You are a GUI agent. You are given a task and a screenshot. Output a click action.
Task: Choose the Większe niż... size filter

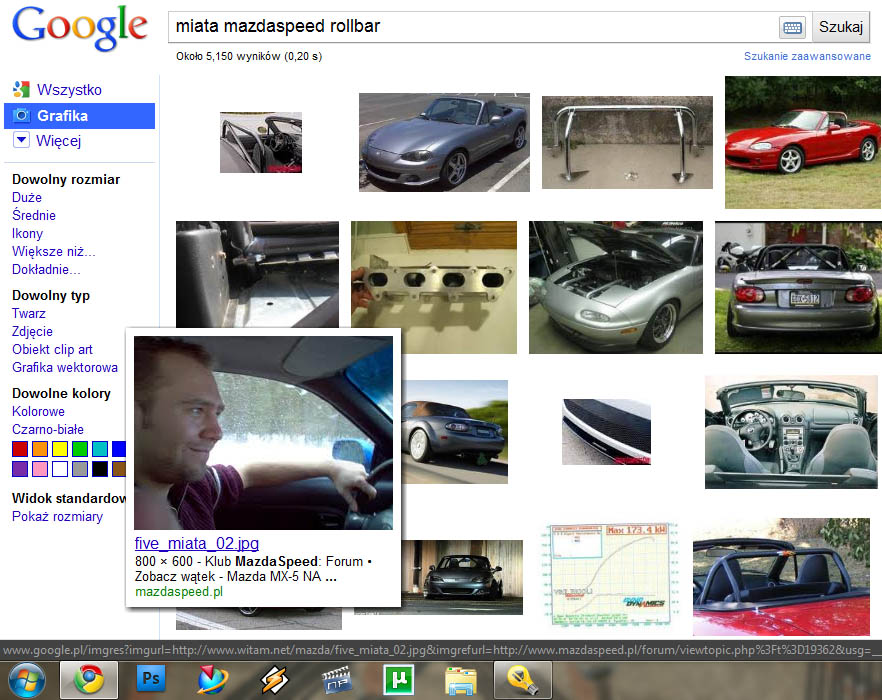click(53, 252)
